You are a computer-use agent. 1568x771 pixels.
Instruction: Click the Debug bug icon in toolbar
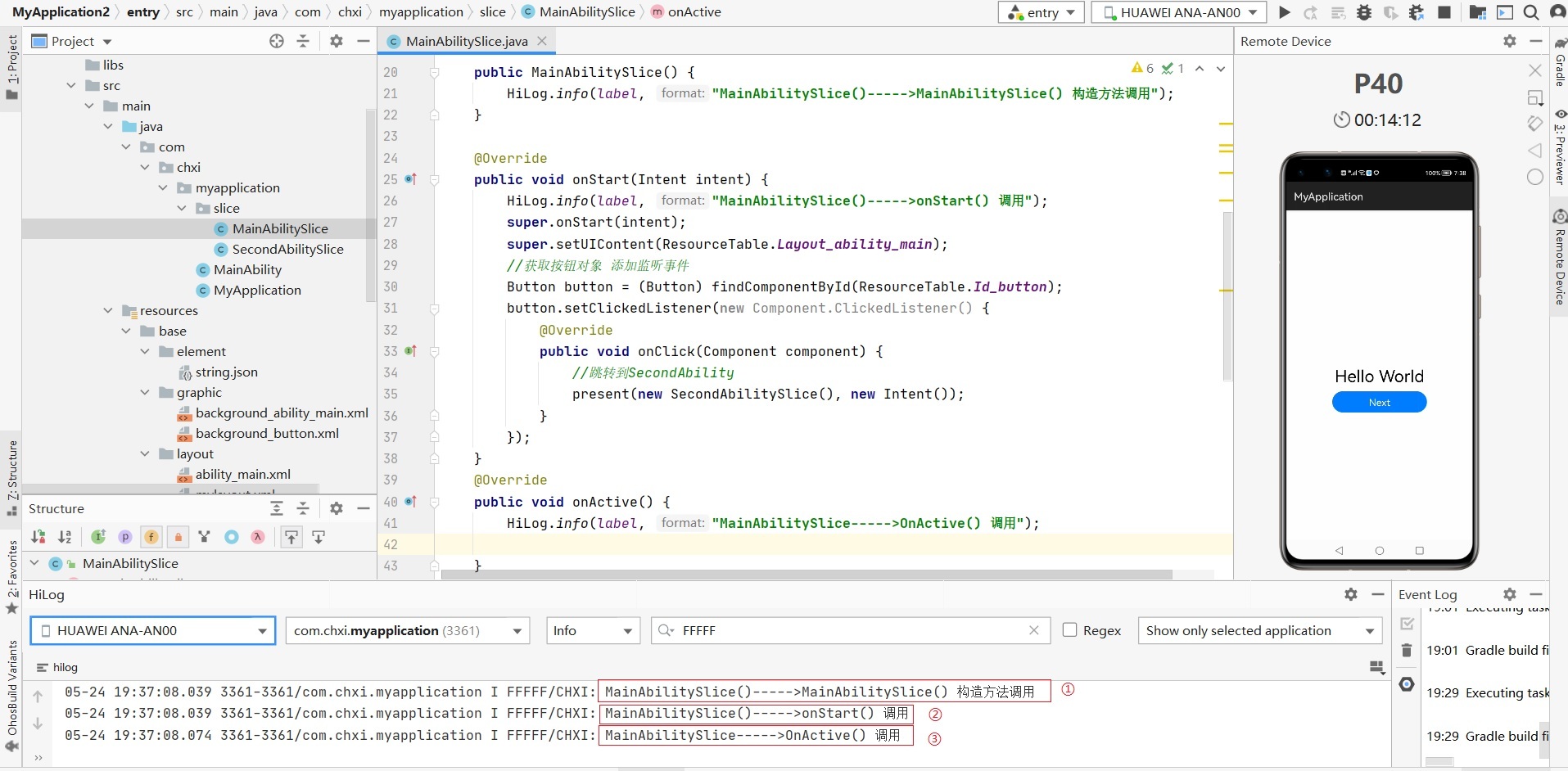[1364, 12]
